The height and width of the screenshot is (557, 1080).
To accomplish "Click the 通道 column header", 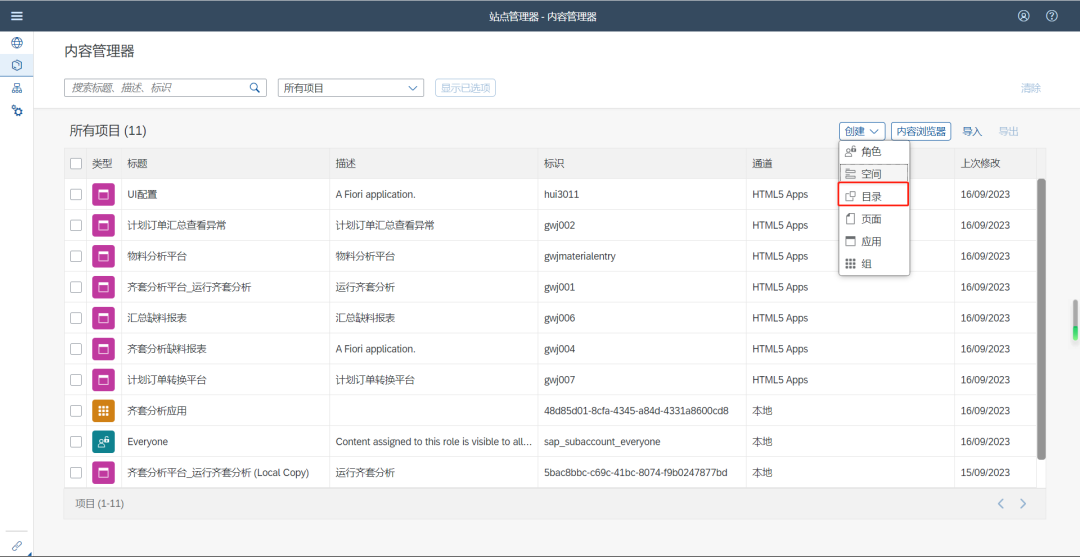I will (850, 164).
